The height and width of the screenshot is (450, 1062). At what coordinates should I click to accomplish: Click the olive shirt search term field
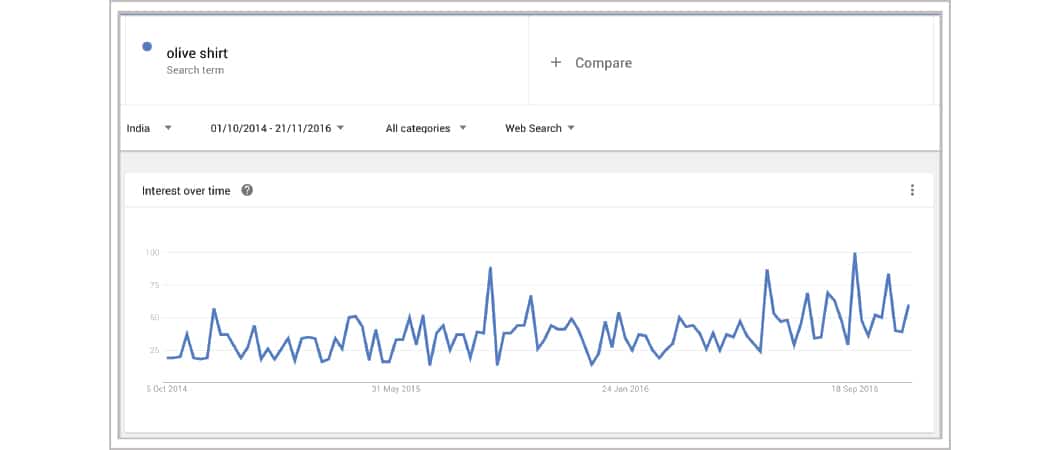click(x=198, y=53)
